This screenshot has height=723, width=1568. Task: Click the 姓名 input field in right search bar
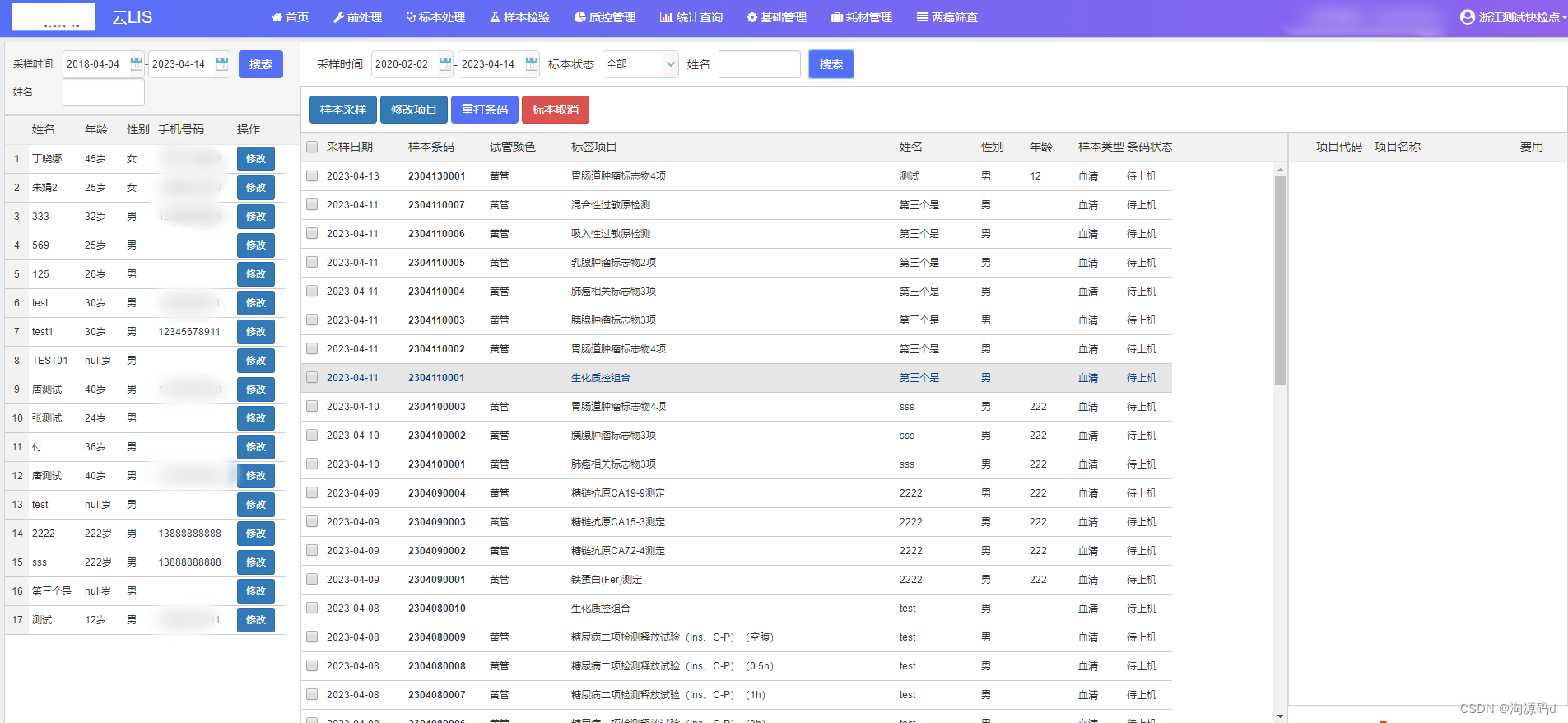click(759, 64)
